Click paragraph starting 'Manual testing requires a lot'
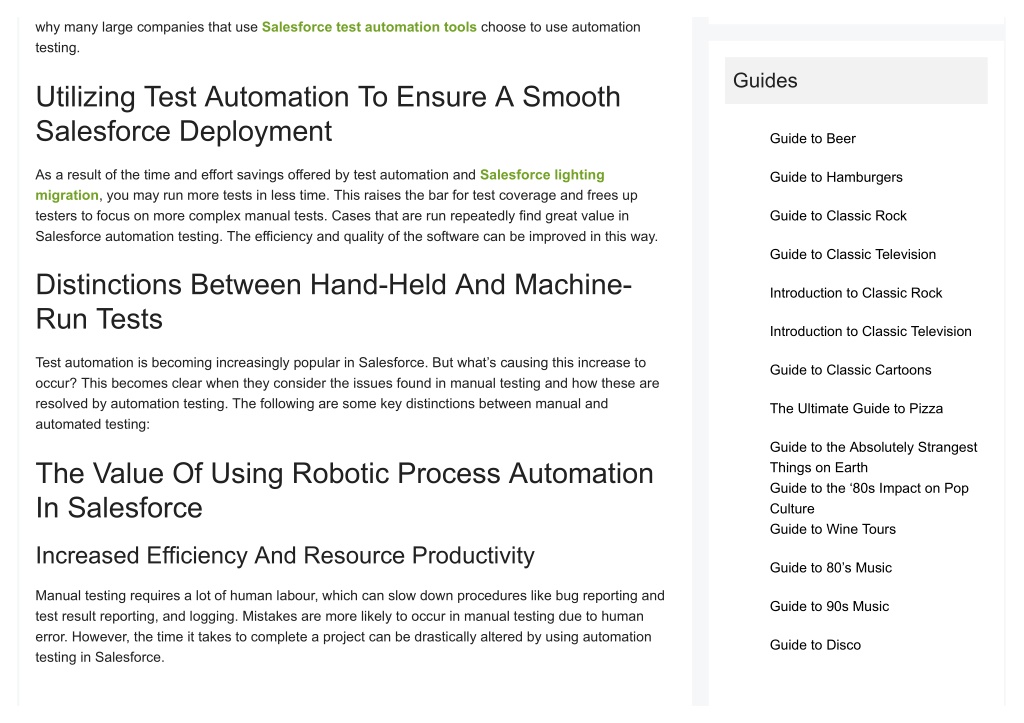The image size is (1024, 723). (x=350, y=626)
